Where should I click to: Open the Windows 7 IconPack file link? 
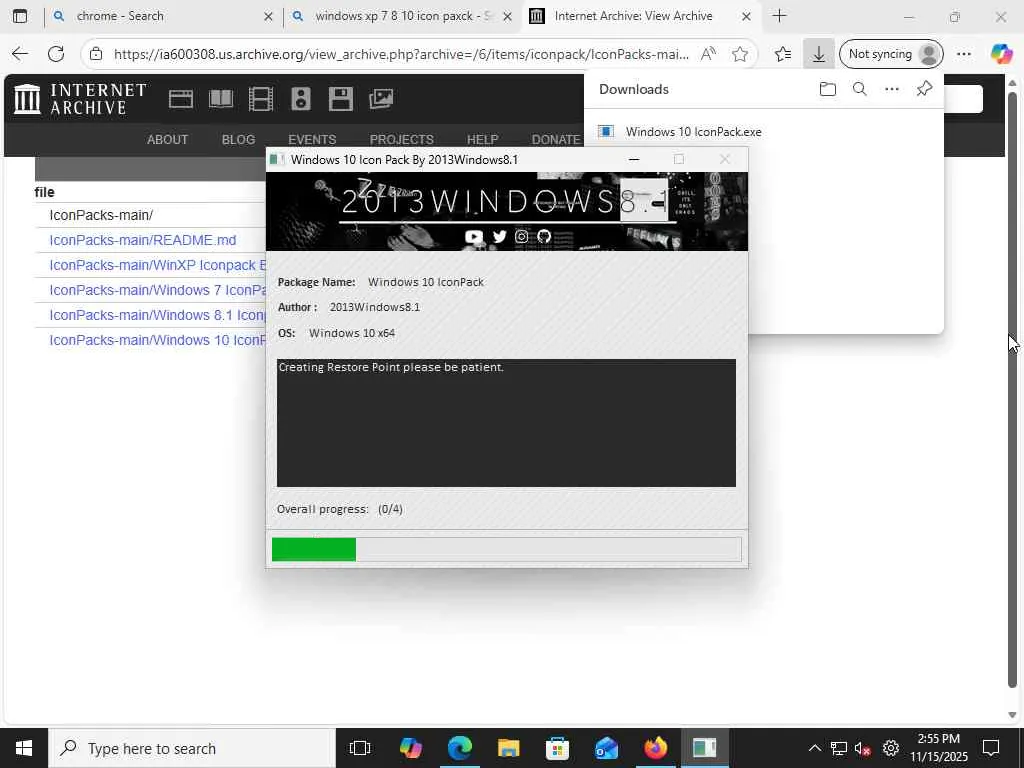(157, 290)
